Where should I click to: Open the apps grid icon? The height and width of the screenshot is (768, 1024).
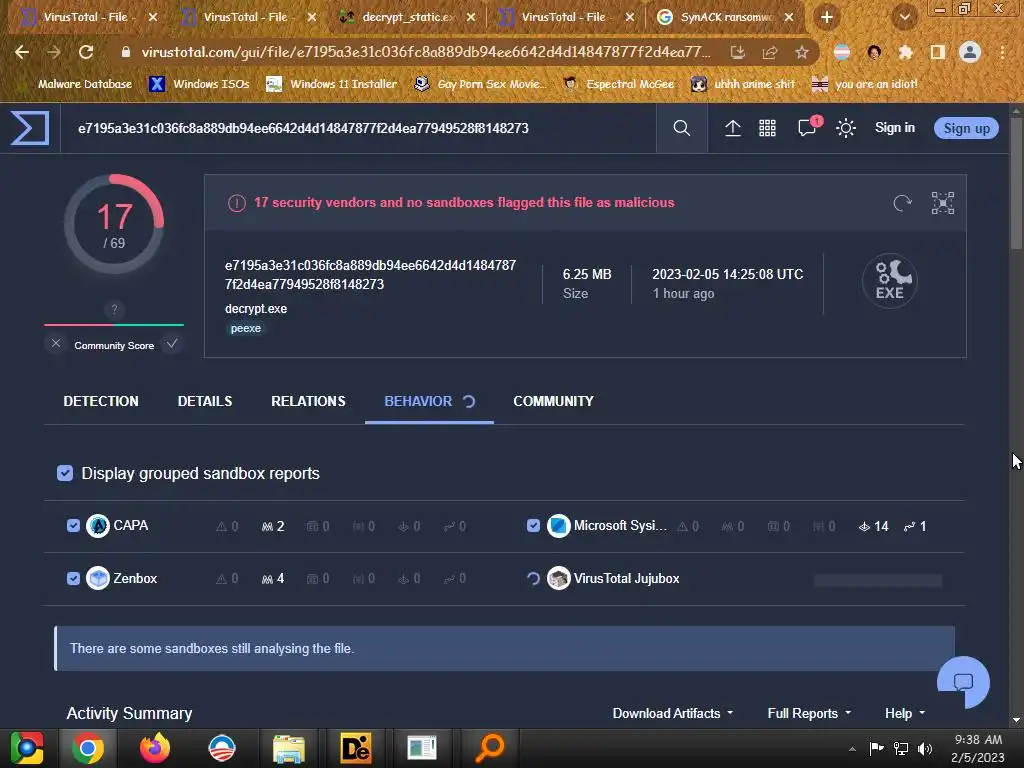coord(767,128)
